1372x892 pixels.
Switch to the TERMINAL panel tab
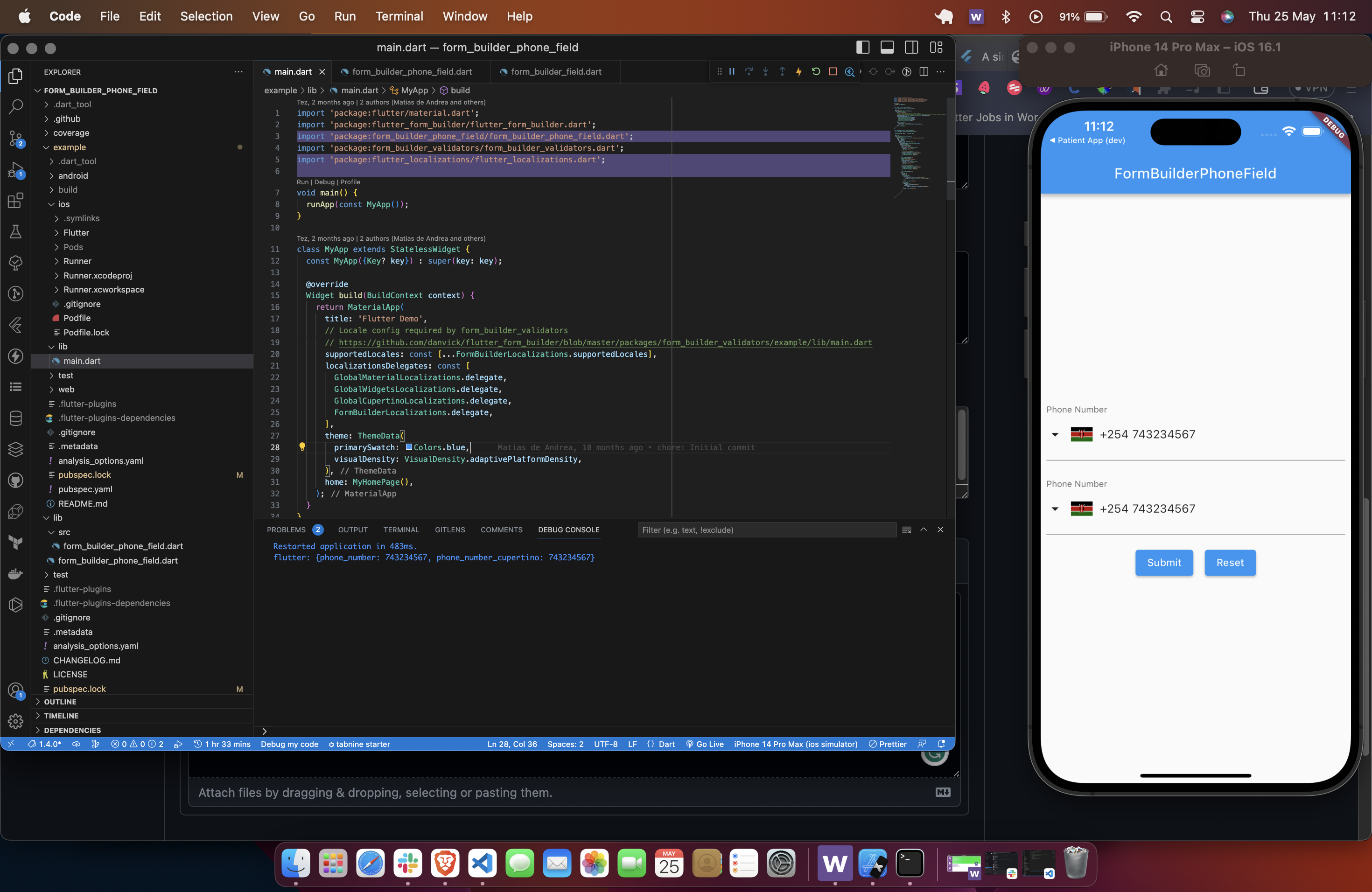pyautogui.click(x=401, y=530)
